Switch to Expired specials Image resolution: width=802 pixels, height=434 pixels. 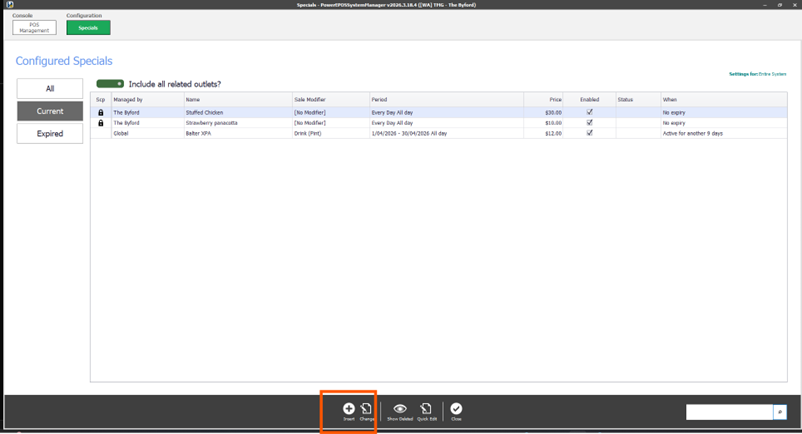click(x=50, y=133)
